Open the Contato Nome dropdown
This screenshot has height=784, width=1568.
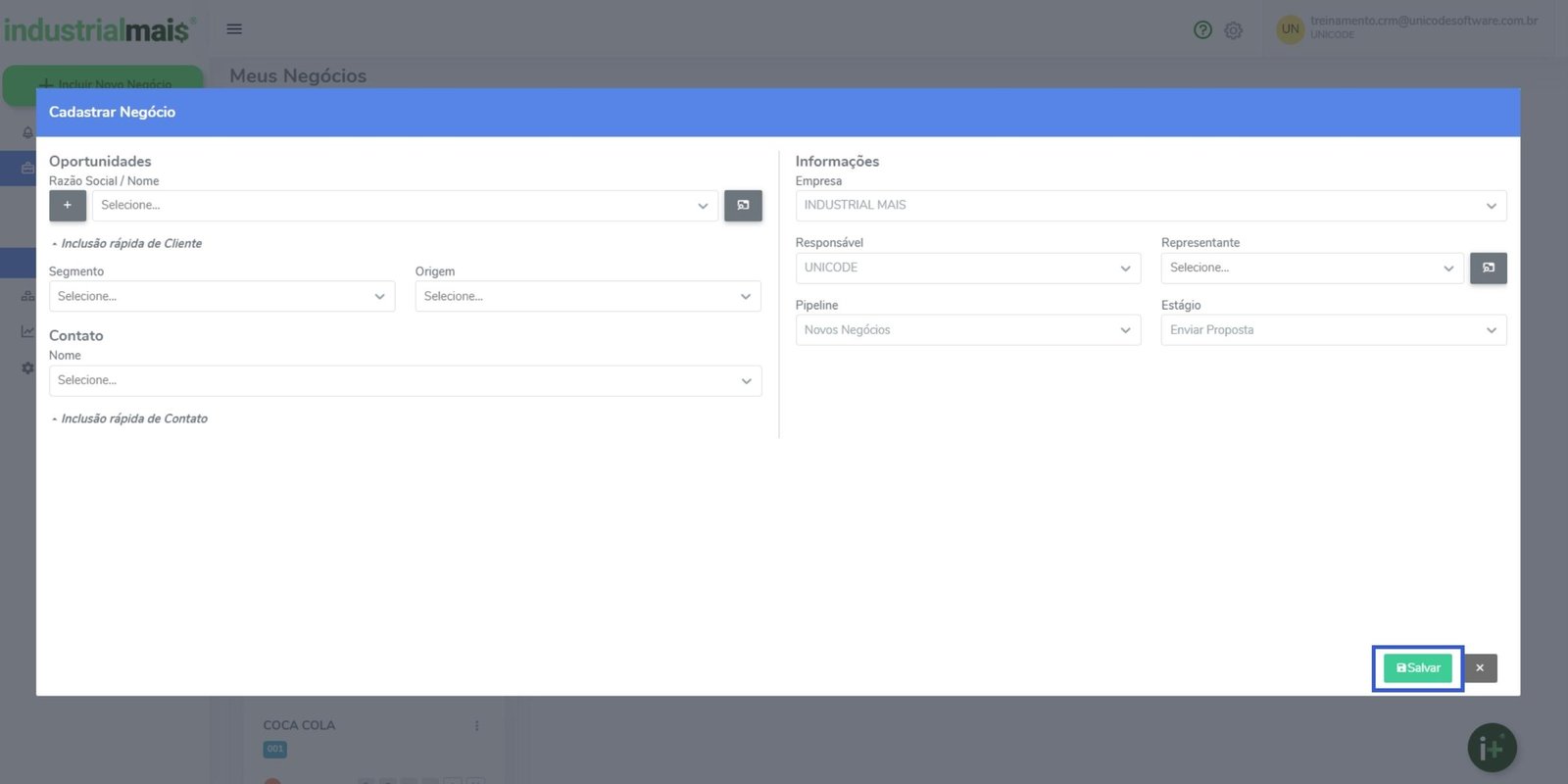click(x=405, y=381)
